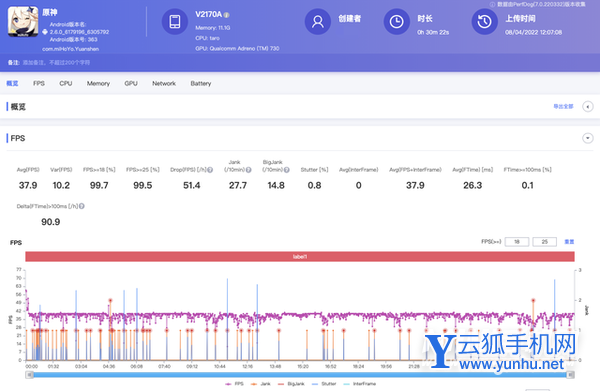
Task: Click the 创建者 creator label
Action: [x=349, y=18]
